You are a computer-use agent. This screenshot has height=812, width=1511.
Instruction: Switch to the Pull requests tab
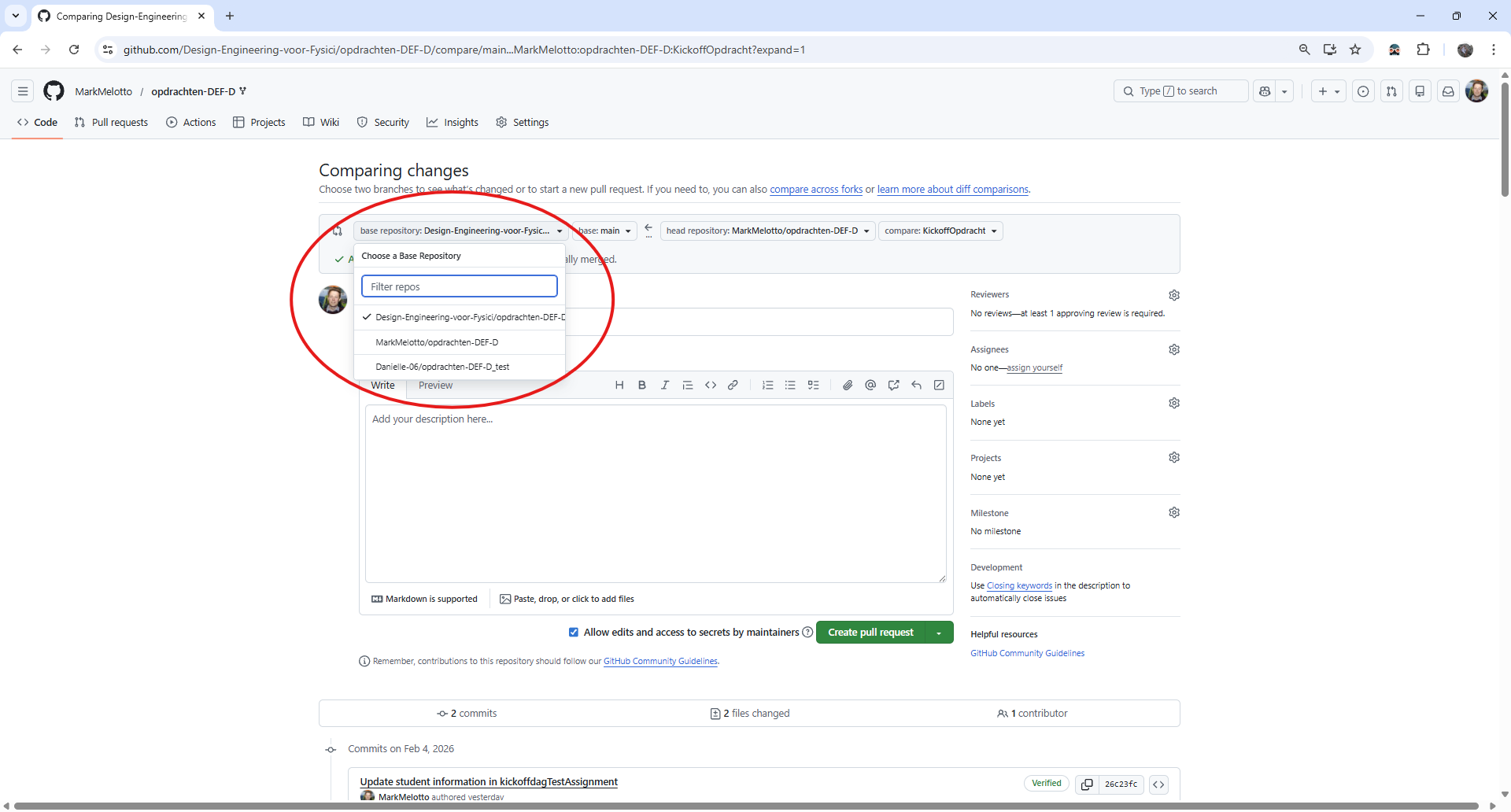pyautogui.click(x=111, y=123)
